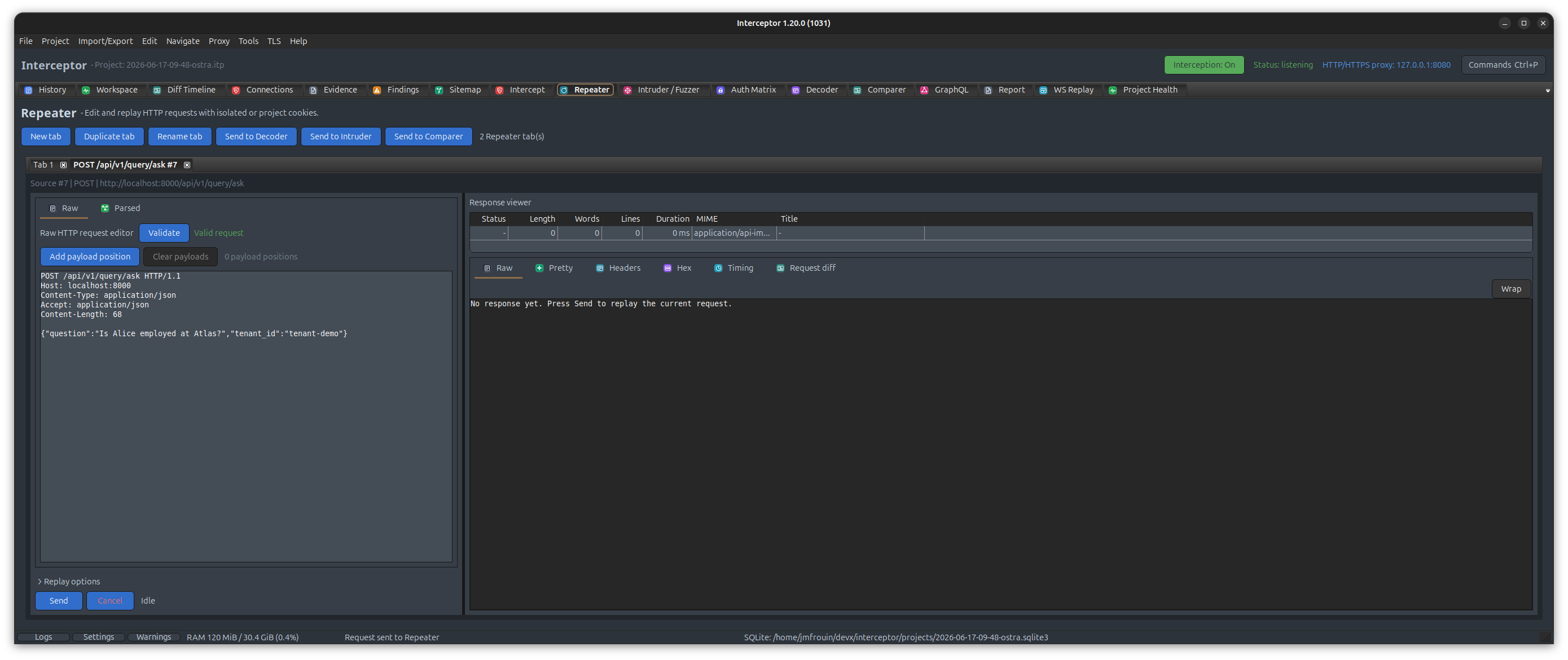Click the Comparer tab icon
1568x660 pixels.
click(857, 90)
